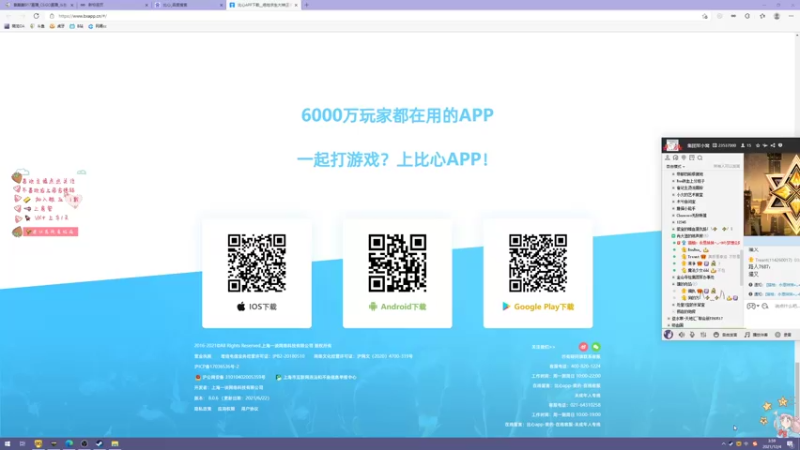Image resolution: width=800 pixels, height=450 pixels.
Task: Click the golden star banner in chat window
Action: [x=772, y=194]
